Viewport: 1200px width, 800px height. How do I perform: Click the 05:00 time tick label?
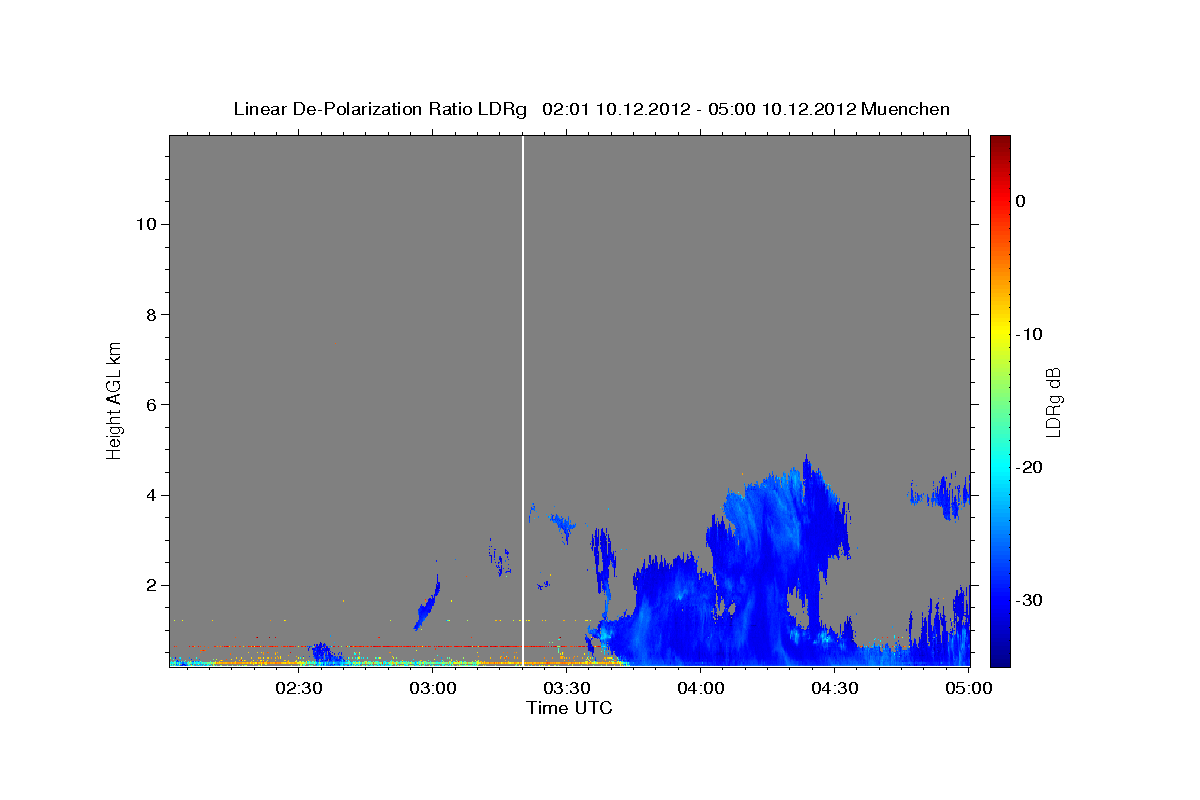[x=969, y=688]
